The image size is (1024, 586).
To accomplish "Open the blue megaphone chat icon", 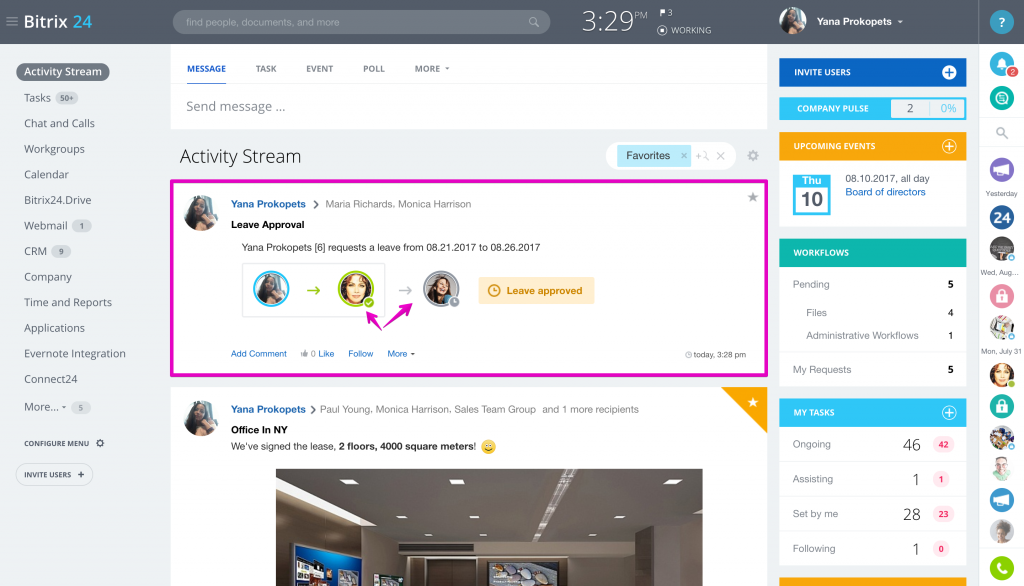I will [x=1001, y=500].
